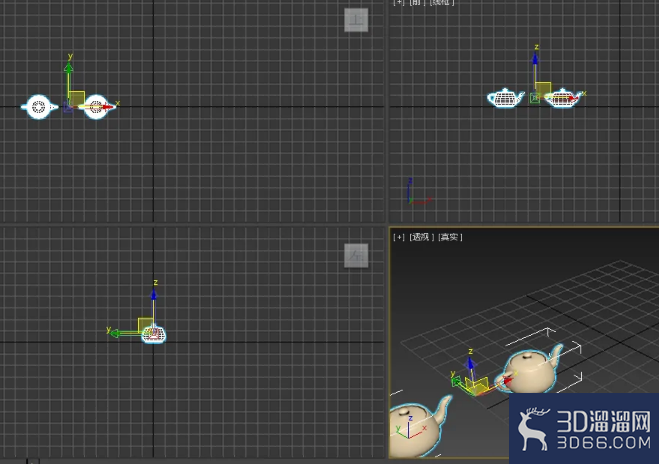The height and width of the screenshot is (464, 659).
Task: Select the teapot in the Left viewport
Action: [x=153, y=335]
